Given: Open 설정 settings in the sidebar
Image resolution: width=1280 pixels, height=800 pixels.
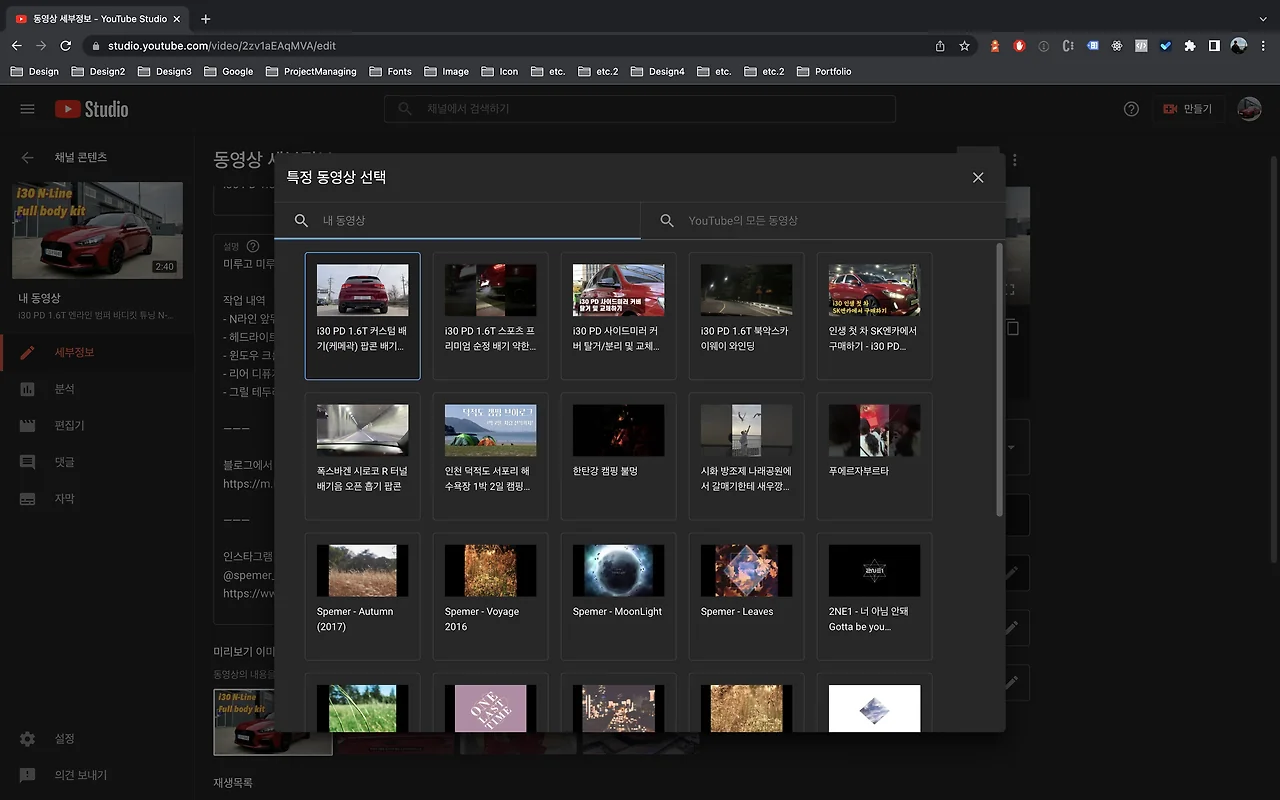Looking at the screenshot, I should [x=64, y=738].
